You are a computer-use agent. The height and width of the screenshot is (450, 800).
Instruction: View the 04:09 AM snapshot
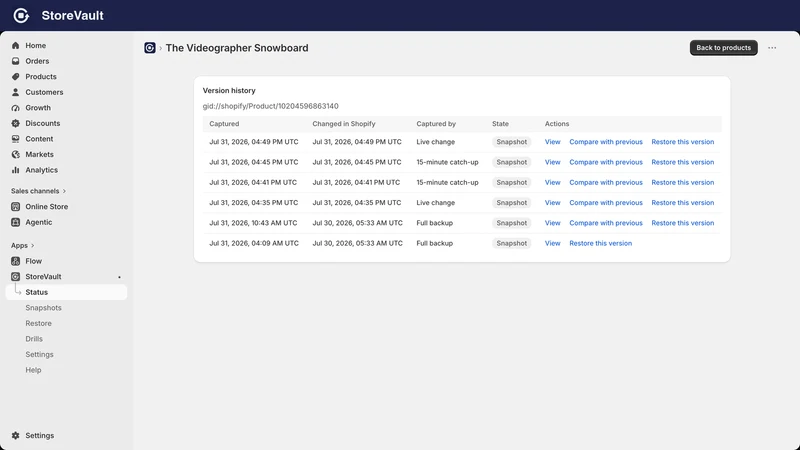(553, 243)
